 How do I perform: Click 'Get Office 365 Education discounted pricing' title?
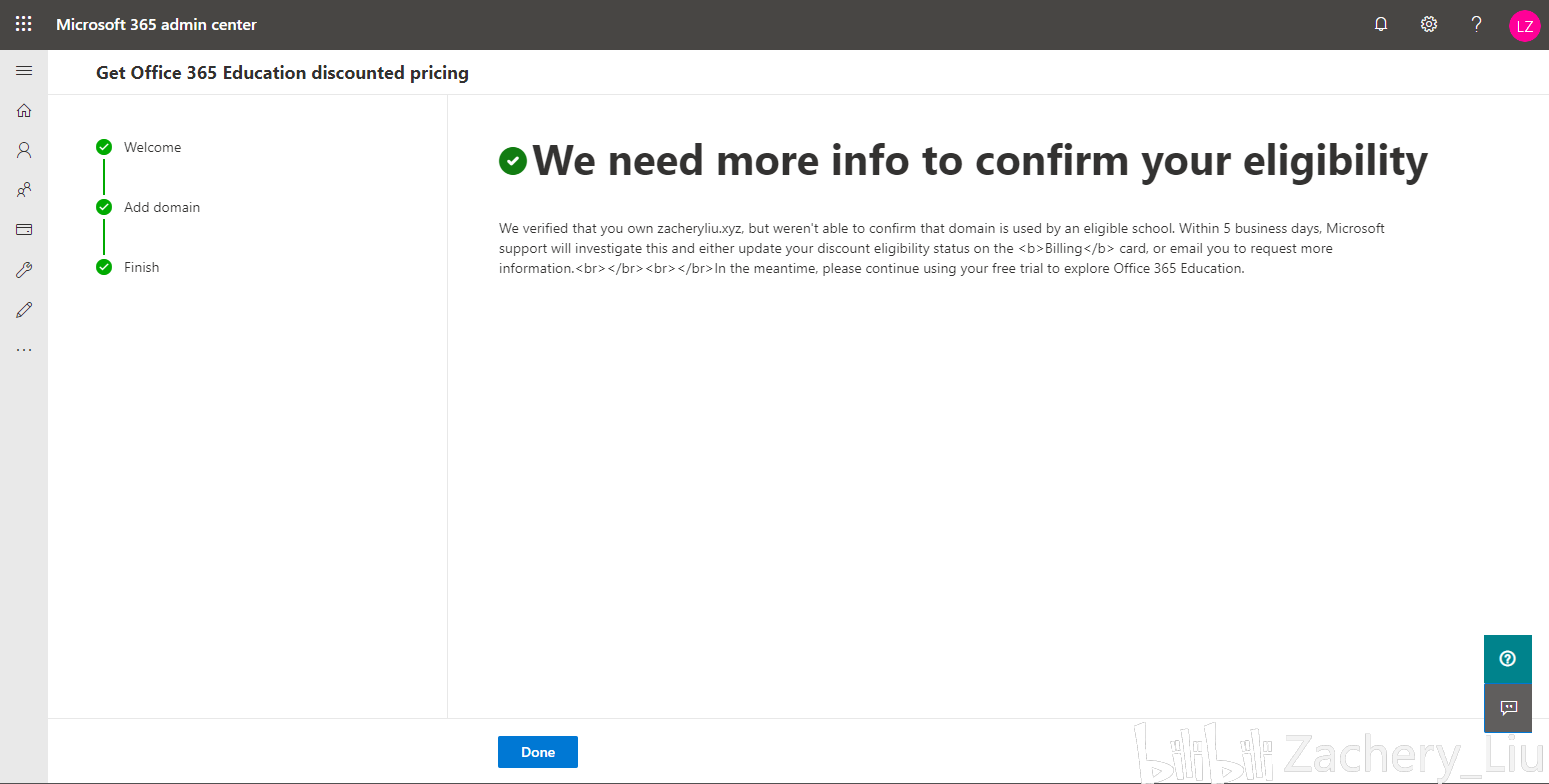point(282,72)
